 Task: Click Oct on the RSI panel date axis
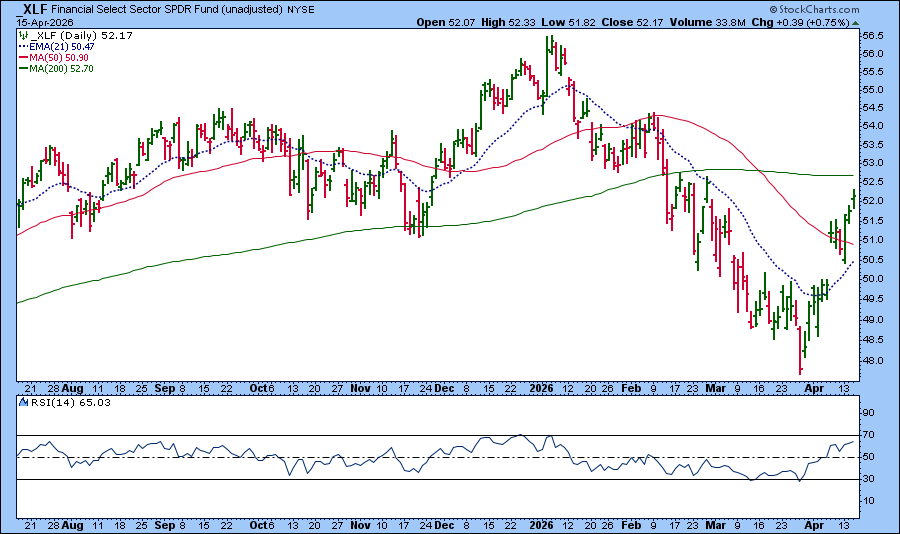pos(259,525)
